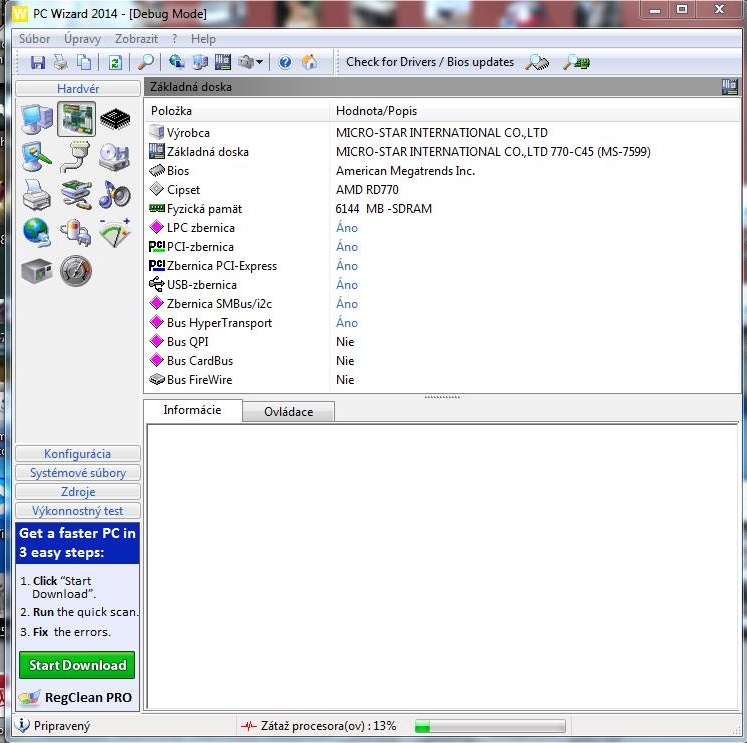
Task: Click the Voltage/temperature gauge icon
Action: click(x=115, y=232)
